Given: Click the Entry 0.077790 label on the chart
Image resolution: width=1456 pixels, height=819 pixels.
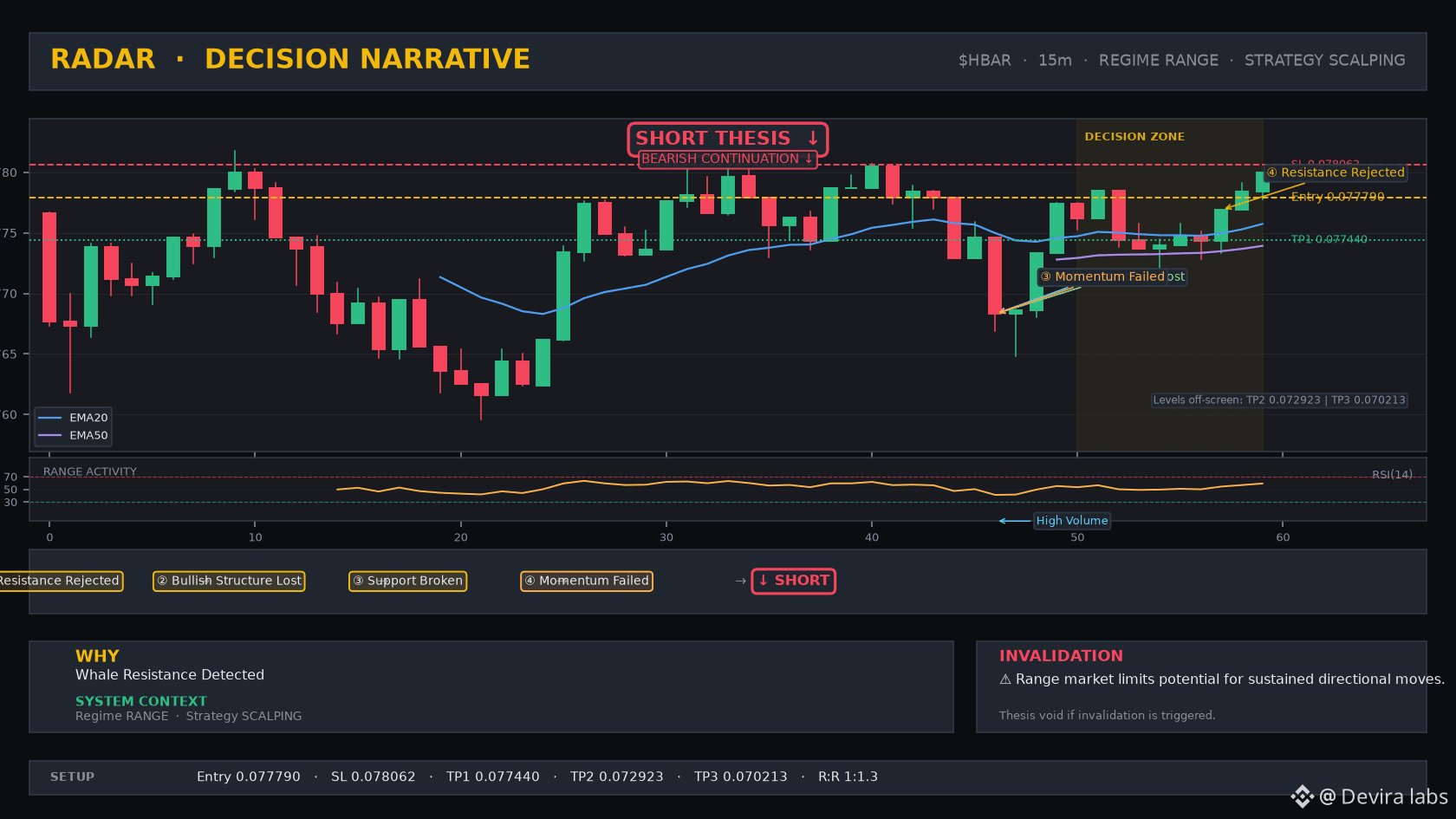Looking at the screenshot, I should [x=1337, y=197].
